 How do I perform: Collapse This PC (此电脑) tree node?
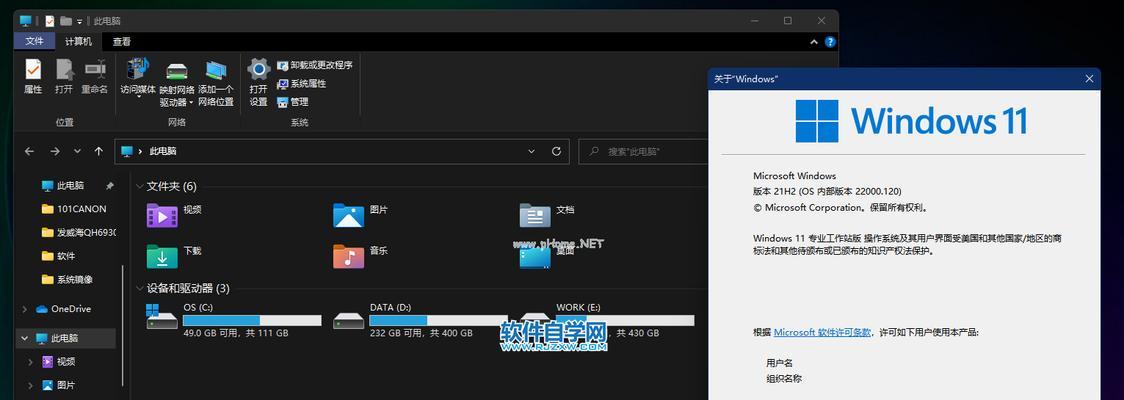tap(25, 338)
